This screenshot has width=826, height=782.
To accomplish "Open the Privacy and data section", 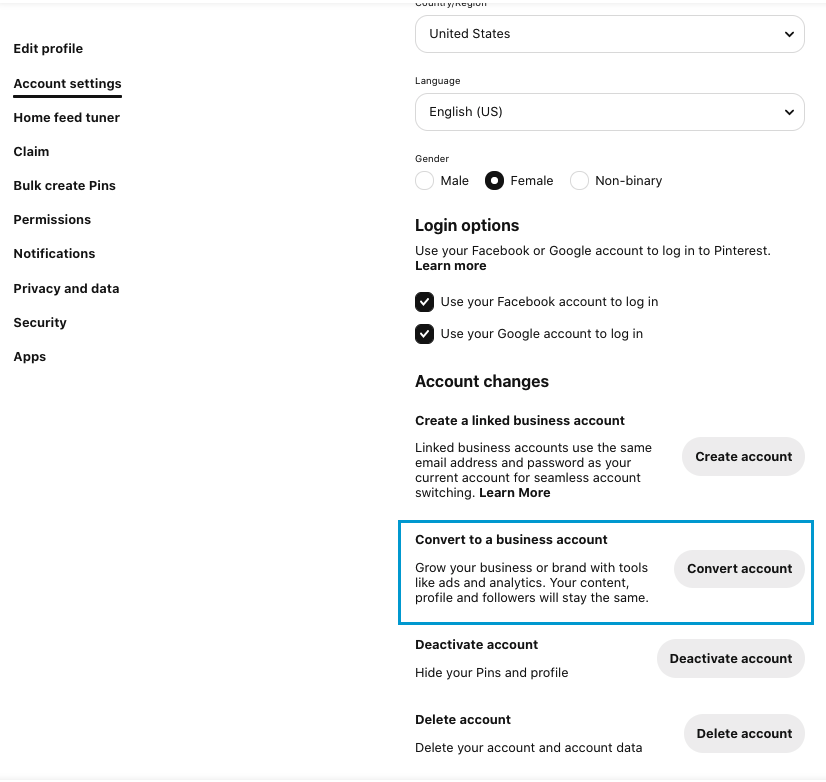I will point(66,289).
